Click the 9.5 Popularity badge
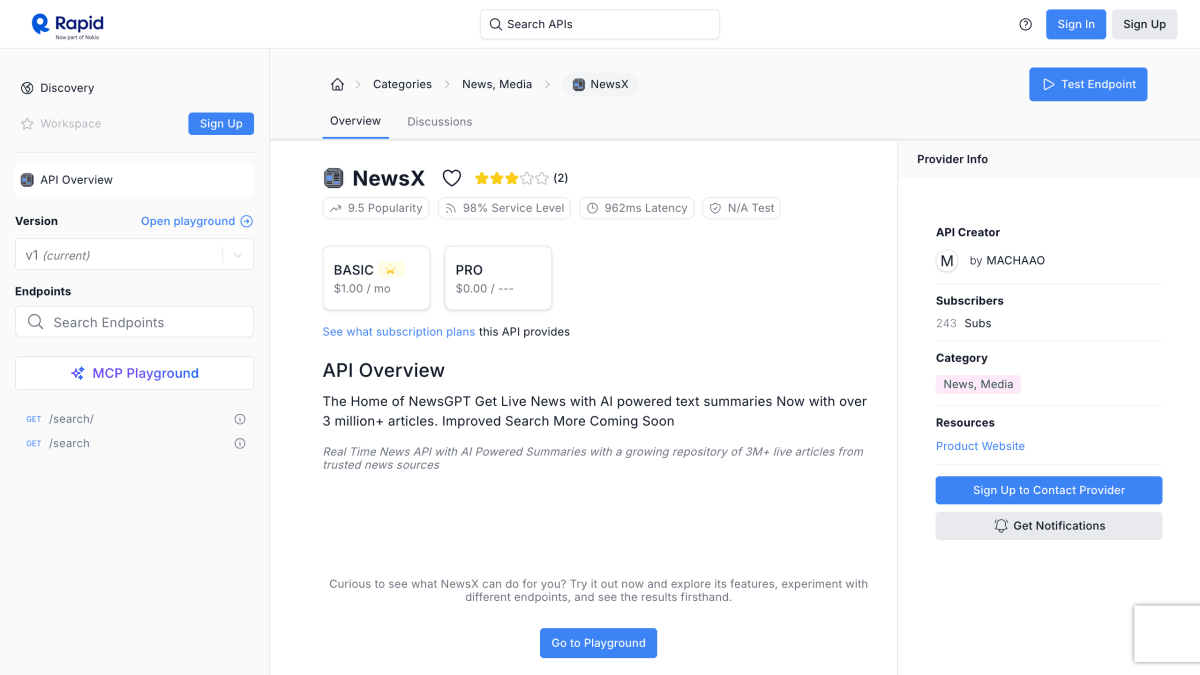This screenshot has width=1200, height=675. 376,208
